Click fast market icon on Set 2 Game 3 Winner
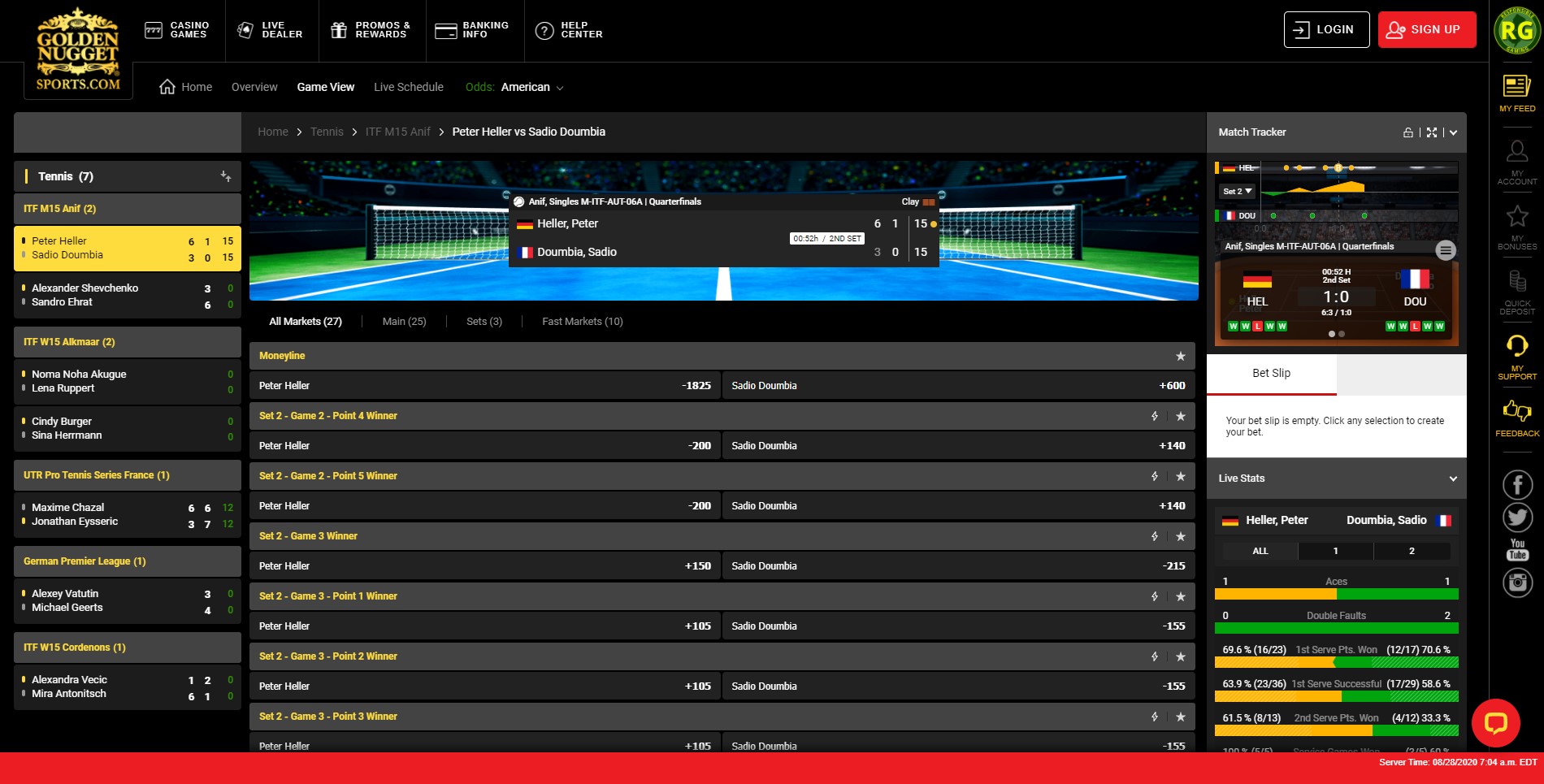The width and height of the screenshot is (1544, 784). click(1155, 536)
